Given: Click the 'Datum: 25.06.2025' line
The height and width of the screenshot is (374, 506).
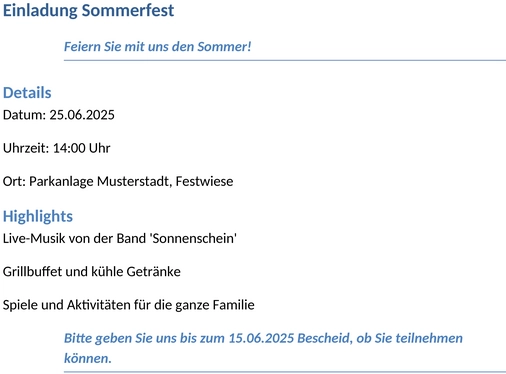Looking at the screenshot, I should click(59, 115).
